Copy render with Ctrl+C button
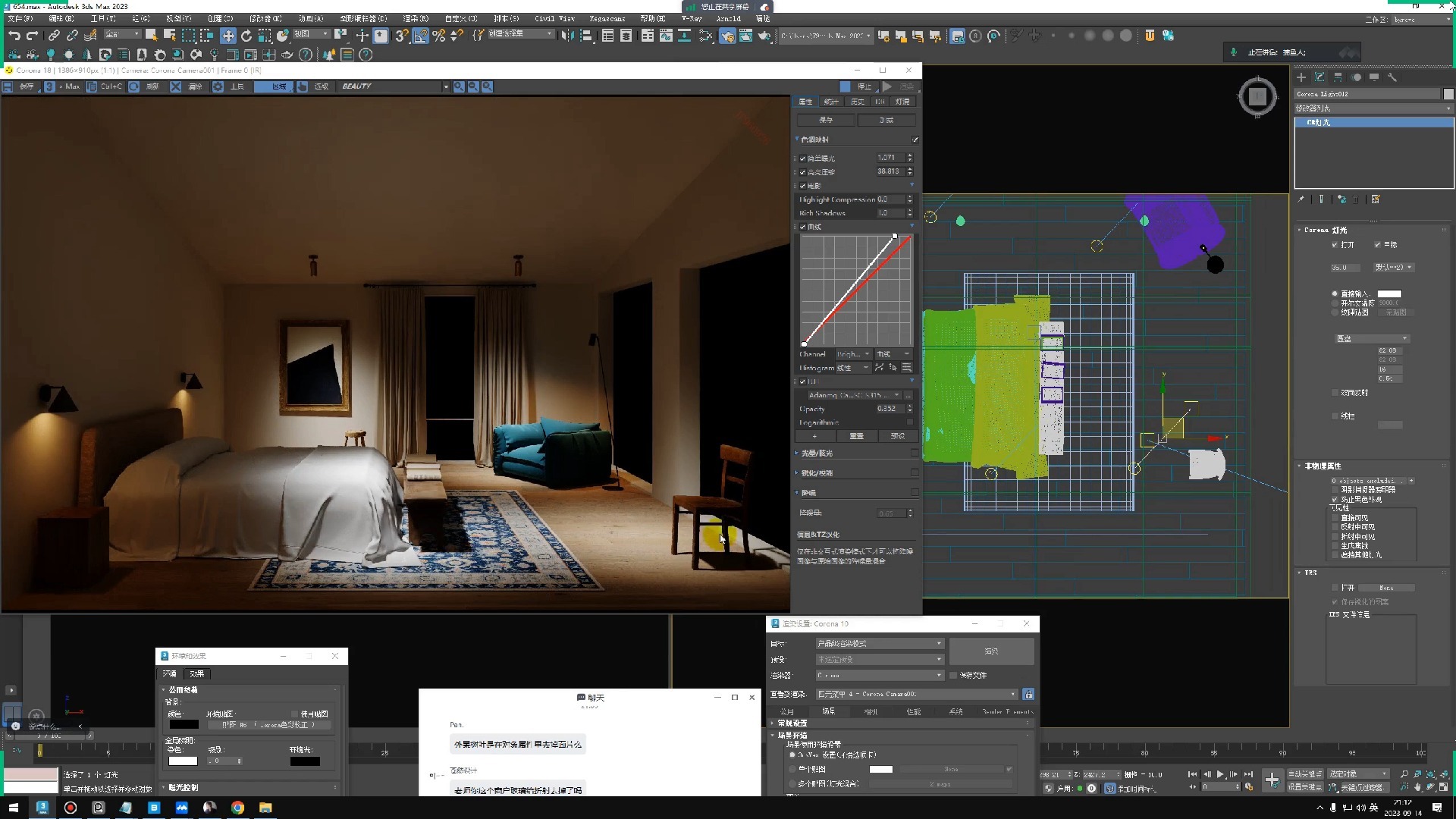 (x=105, y=86)
